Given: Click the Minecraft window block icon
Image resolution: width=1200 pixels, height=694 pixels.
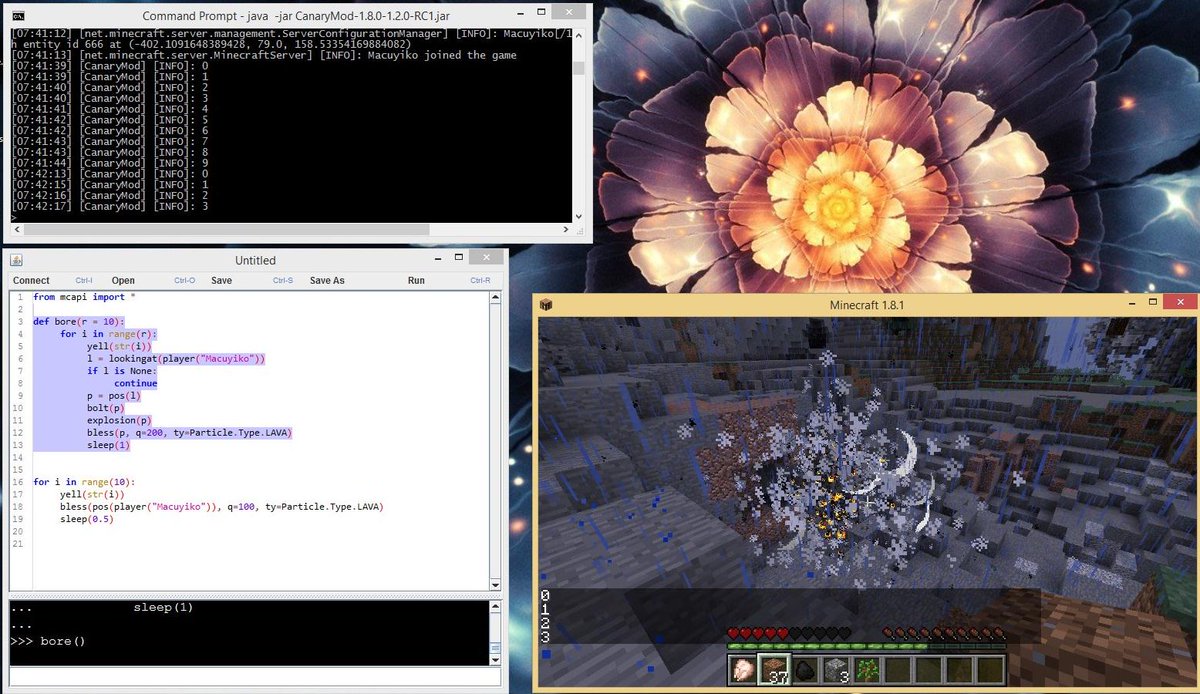Looking at the screenshot, I should click(x=546, y=304).
